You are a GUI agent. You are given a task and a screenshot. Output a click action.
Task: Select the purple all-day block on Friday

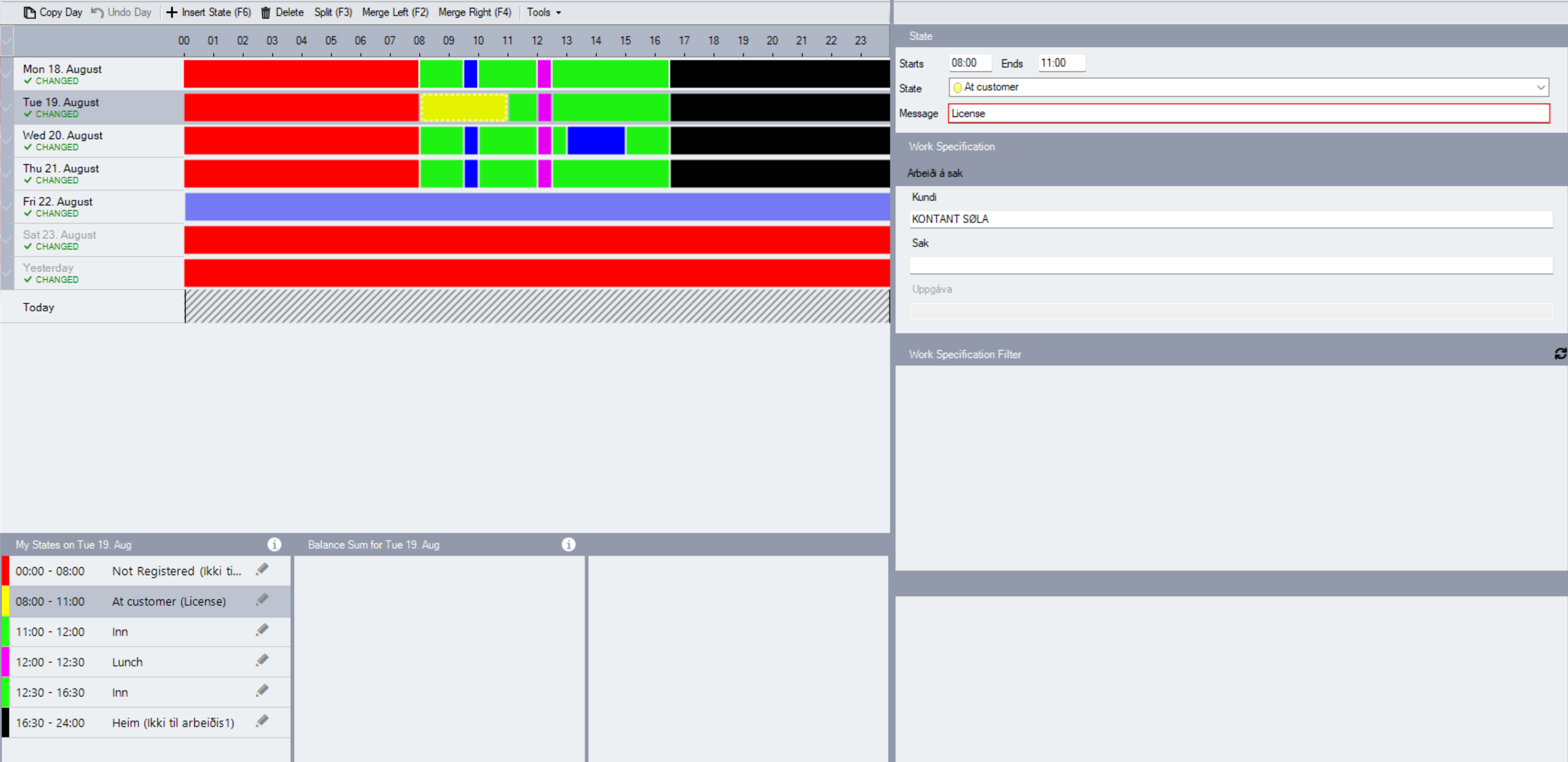tap(537, 207)
